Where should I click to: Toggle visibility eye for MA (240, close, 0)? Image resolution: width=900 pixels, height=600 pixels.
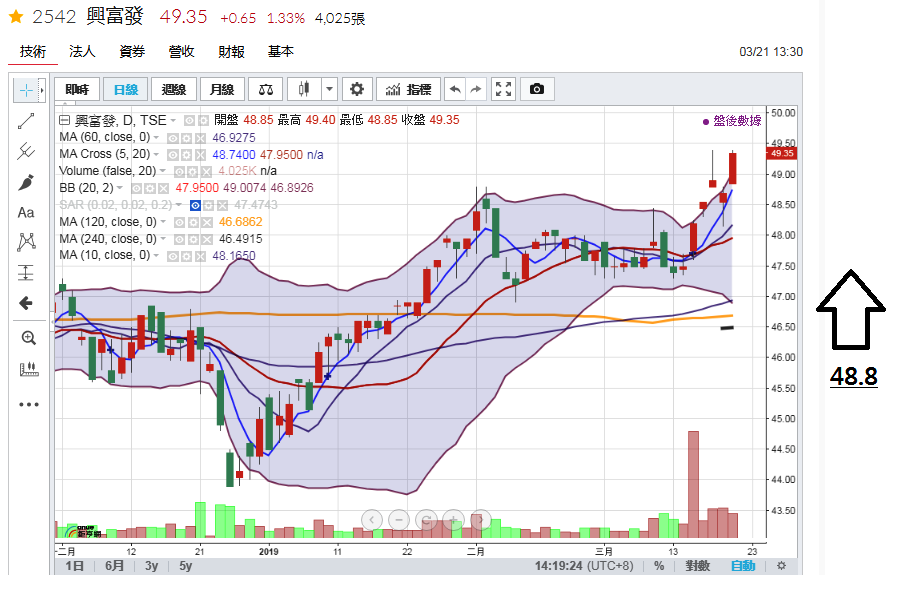pos(180,239)
